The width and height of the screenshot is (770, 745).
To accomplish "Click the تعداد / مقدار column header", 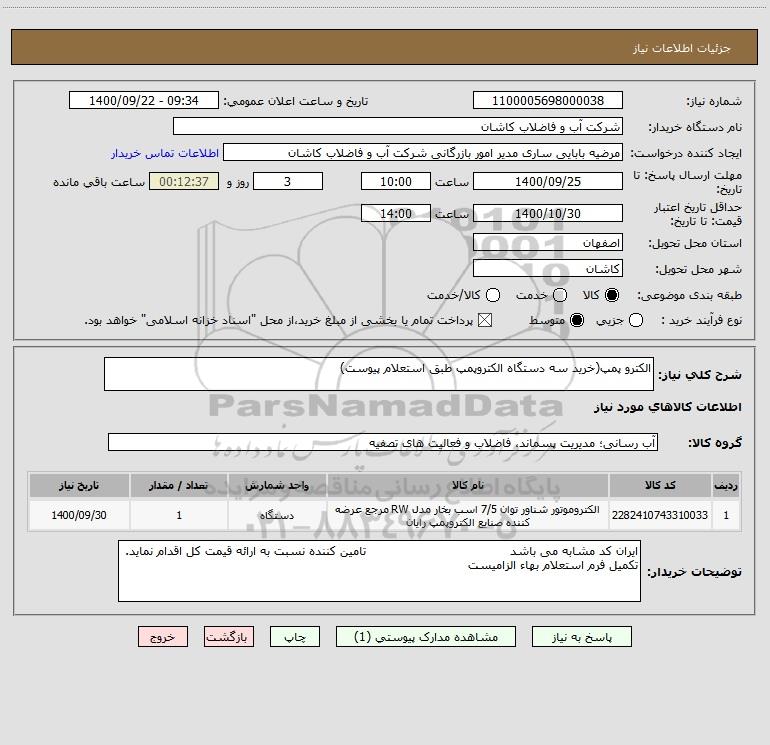I will point(179,485).
